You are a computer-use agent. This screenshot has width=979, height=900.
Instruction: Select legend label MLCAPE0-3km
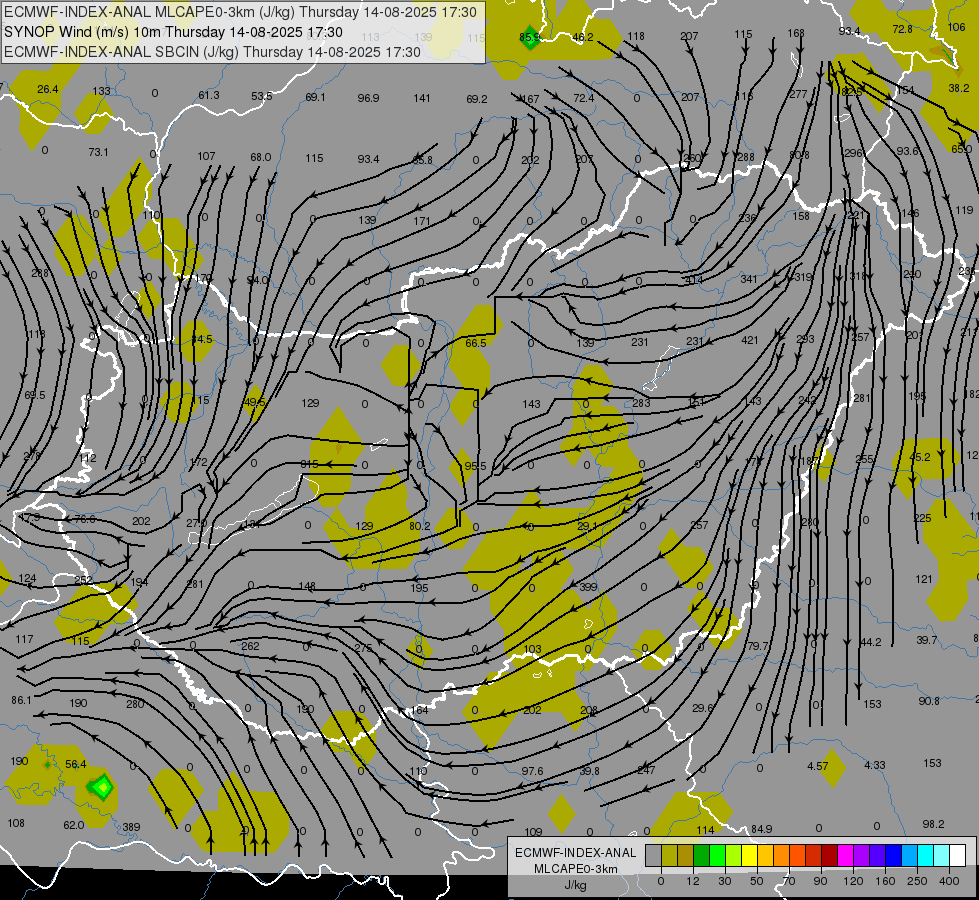(575, 869)
